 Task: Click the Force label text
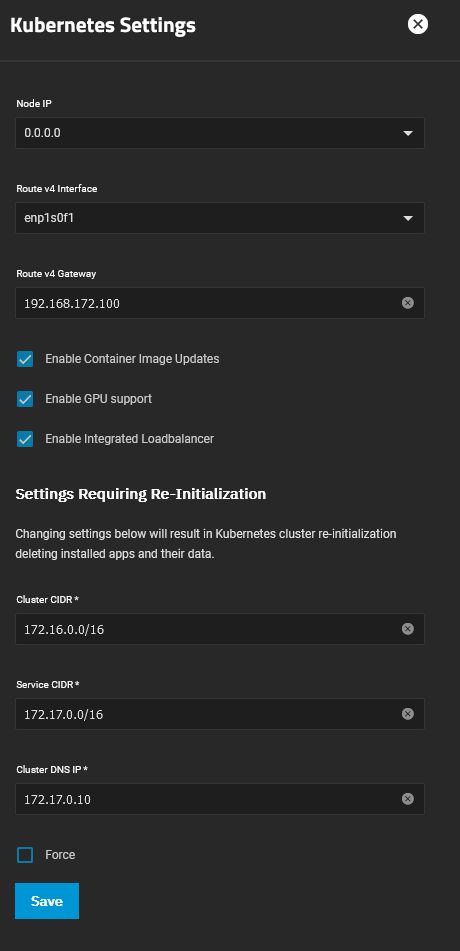(60, 855)
